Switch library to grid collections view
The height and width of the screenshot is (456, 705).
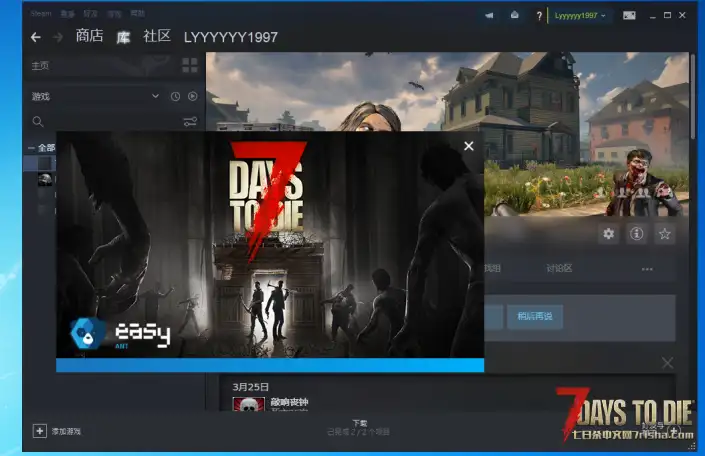(x=190, y=65)
